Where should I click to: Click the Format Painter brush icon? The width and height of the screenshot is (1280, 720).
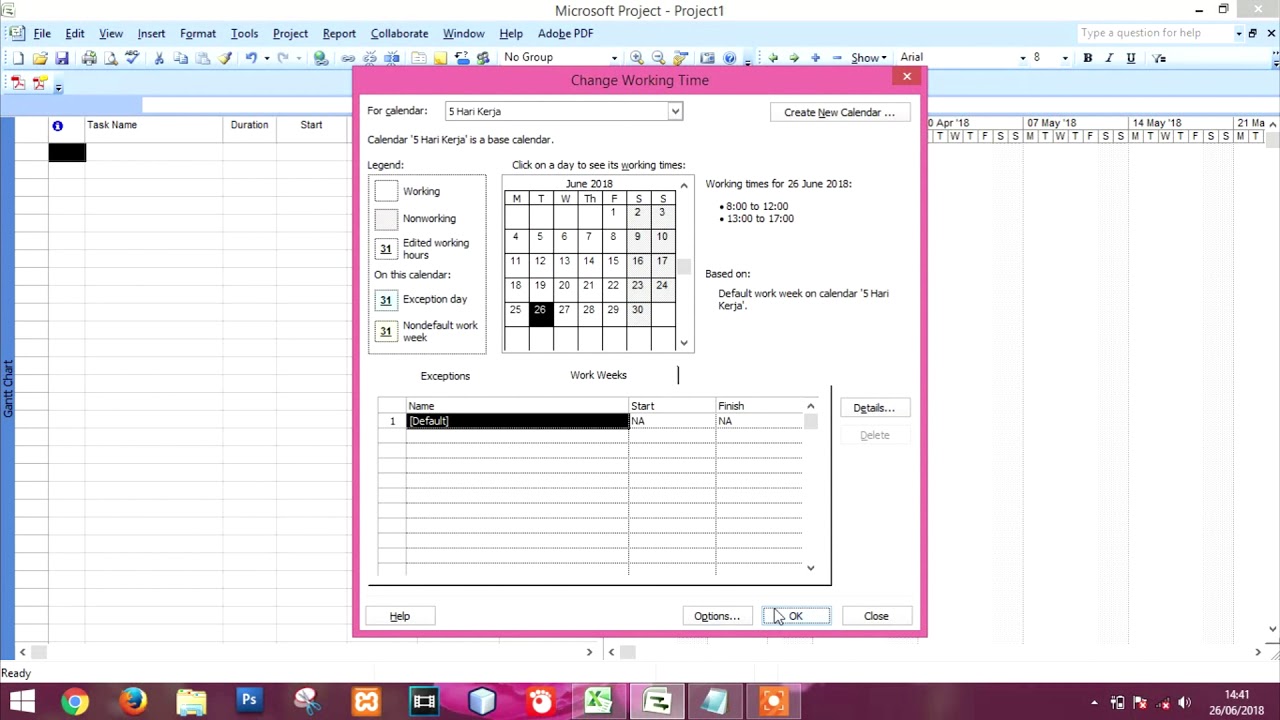pyautogui.click(x=225, y=58)
